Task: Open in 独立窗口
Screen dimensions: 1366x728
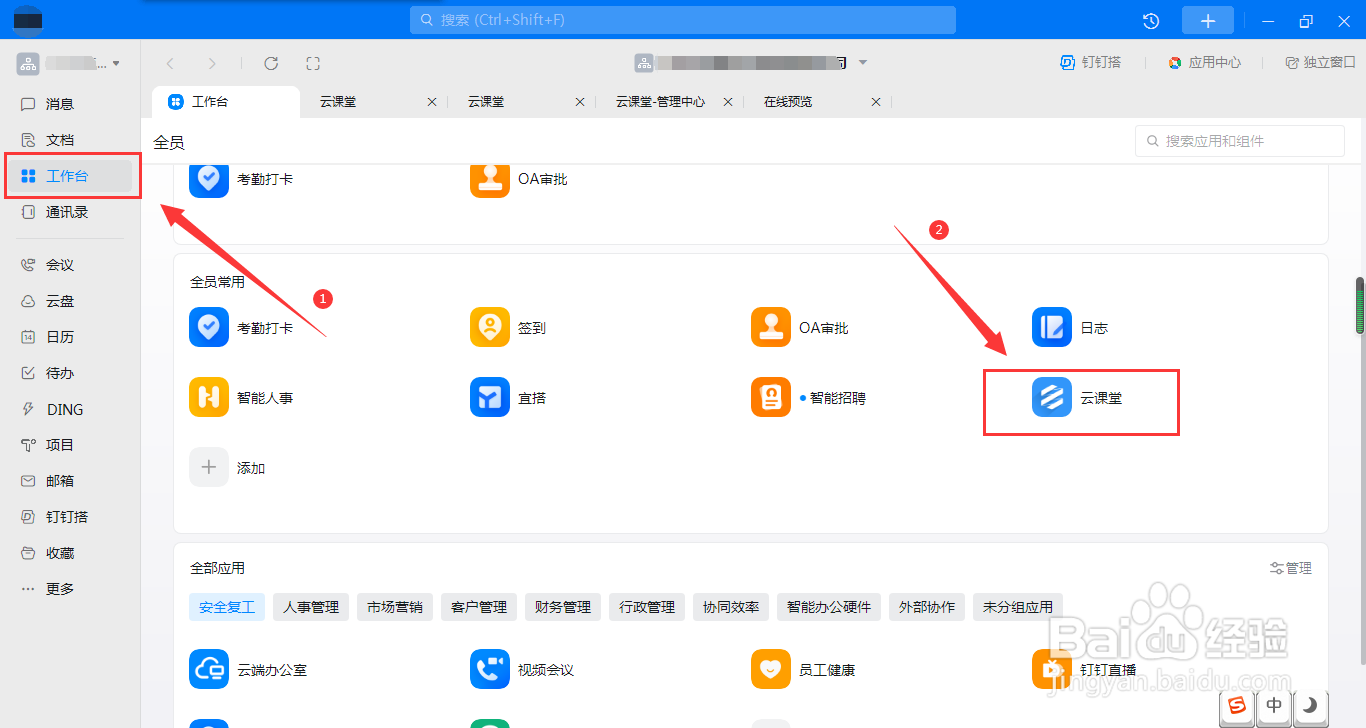Action: (1320, 62)
